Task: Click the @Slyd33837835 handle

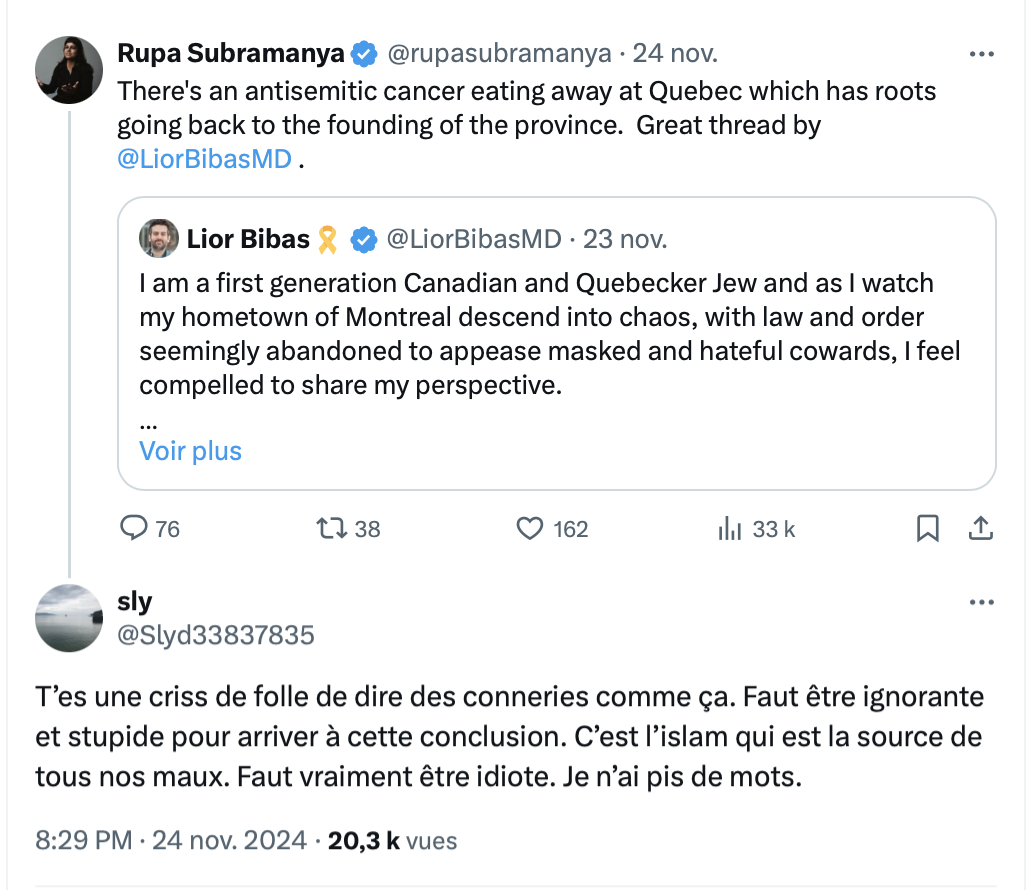Action: 216,634
